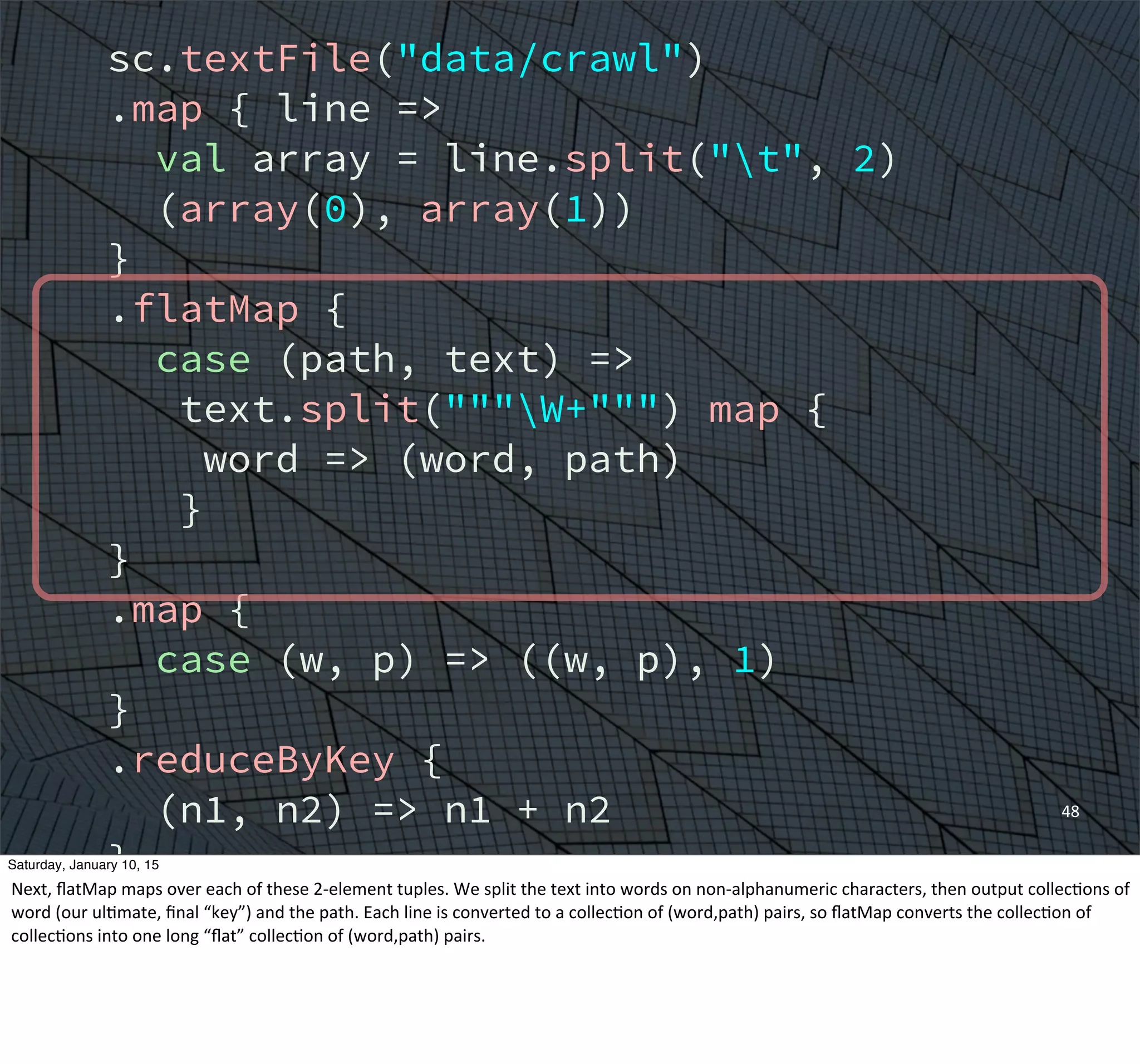Click the 'case (path, text) =>' line
Viewport: 1140px width, 1064px height.
pyautogui.click(x=395, y=360)
